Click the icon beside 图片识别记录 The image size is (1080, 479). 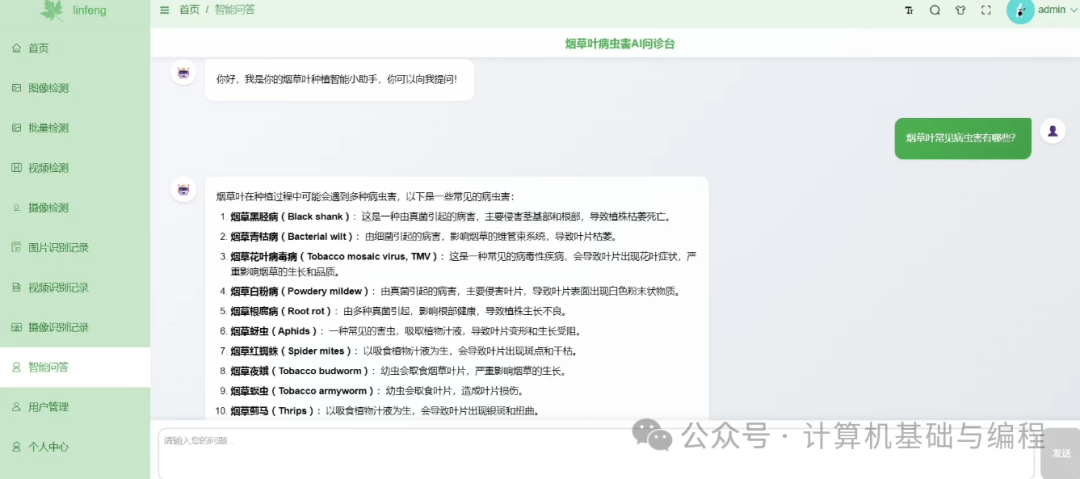point(17,247)
